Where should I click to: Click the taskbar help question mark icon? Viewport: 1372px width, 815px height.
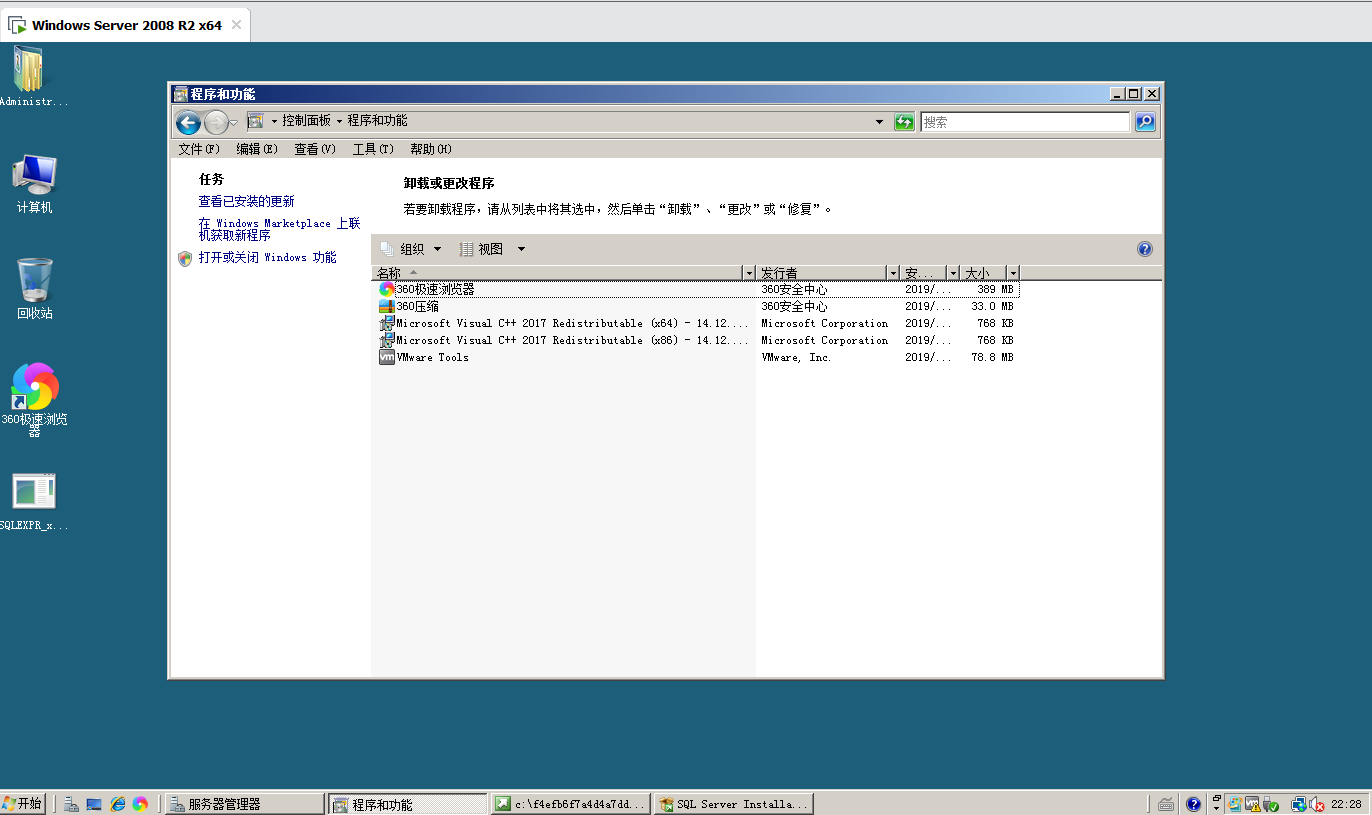[x=1193, y=804]
